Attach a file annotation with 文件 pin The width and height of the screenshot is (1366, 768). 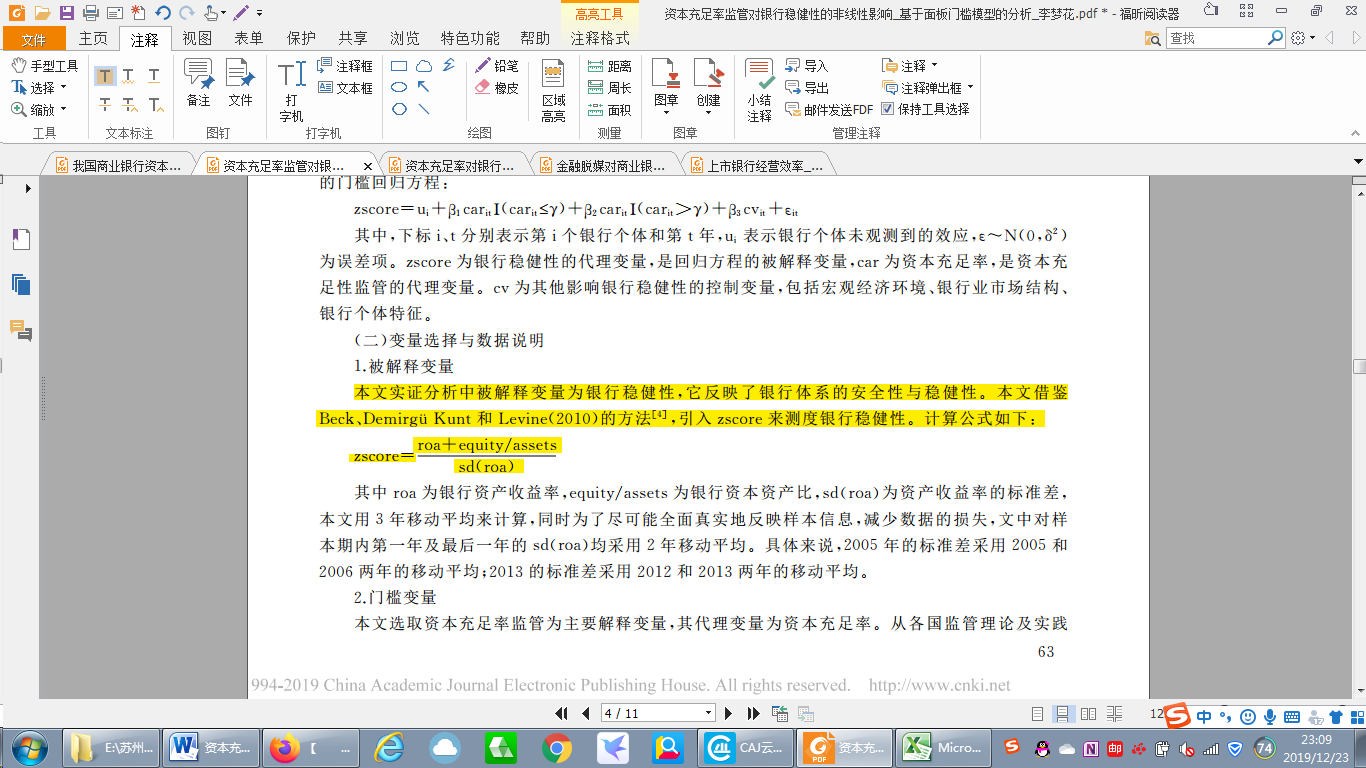click(x=240, y=84)
